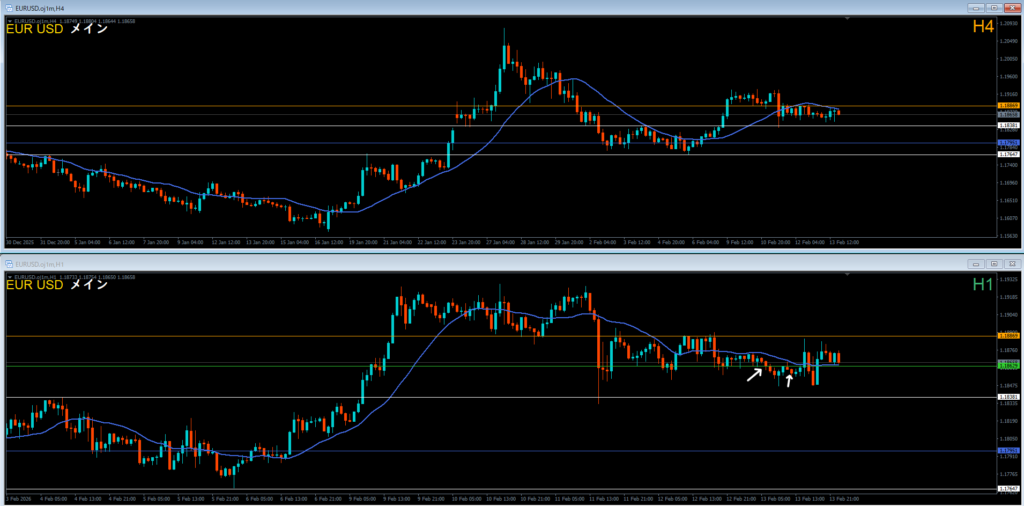The image size is (1024, 506).
Task: Click the H4 chart window title icon
Action: (8, 8)
